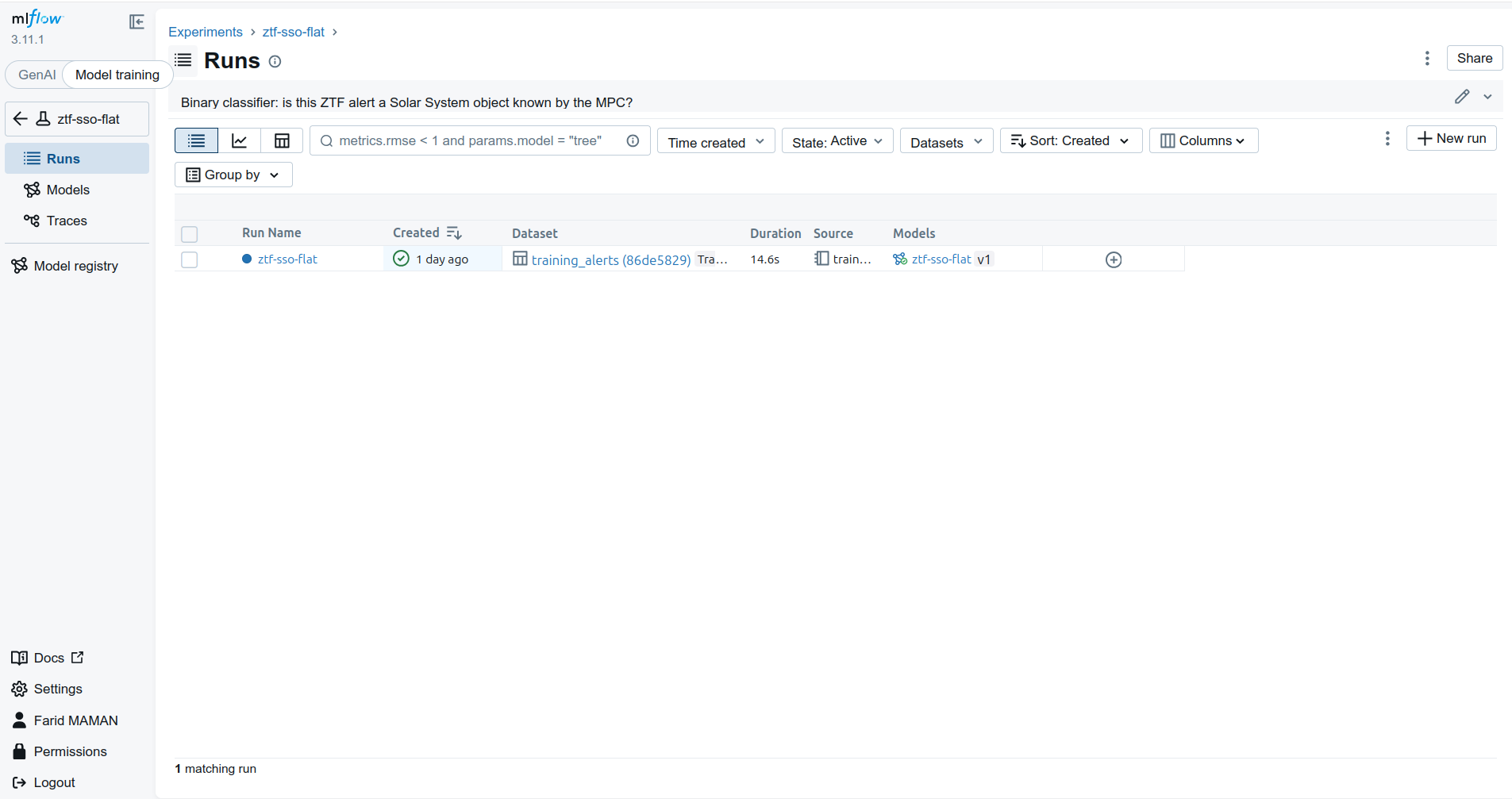Open the State: Active dropdown
Viewport: 1512px width, 799px height.
837,141
